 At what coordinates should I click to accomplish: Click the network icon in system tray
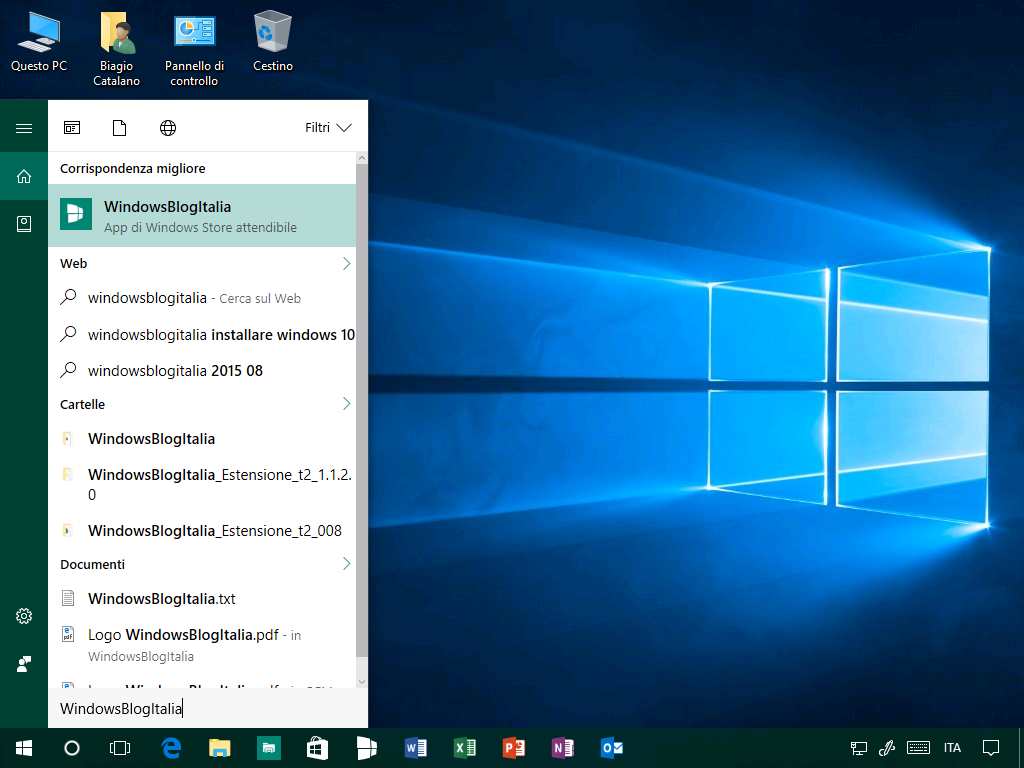(858, 748)
